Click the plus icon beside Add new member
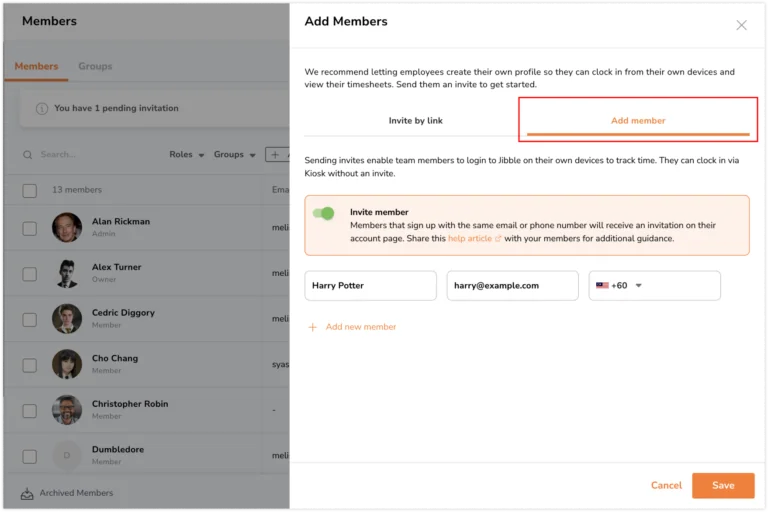Viewport: 768px width, 512px height. [312, 327]
